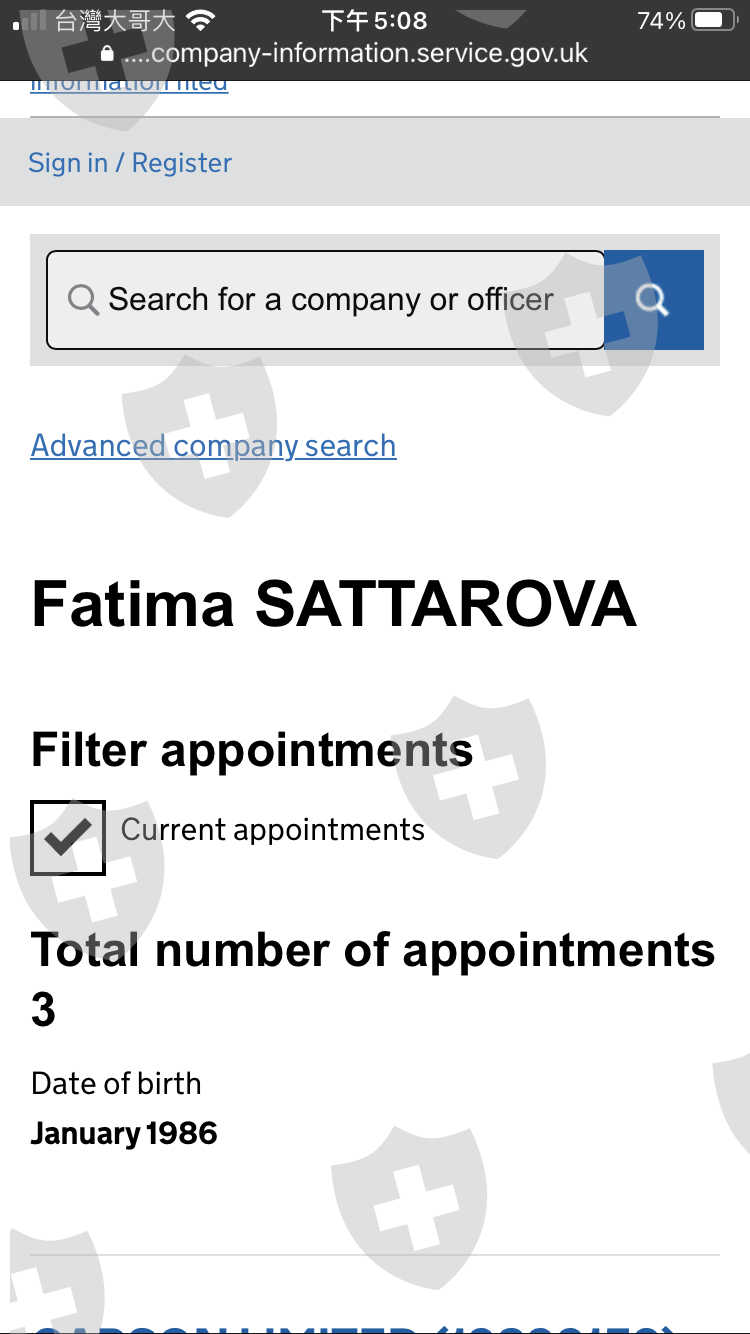Click the 'Filter appointments' heading

point(252,750)
